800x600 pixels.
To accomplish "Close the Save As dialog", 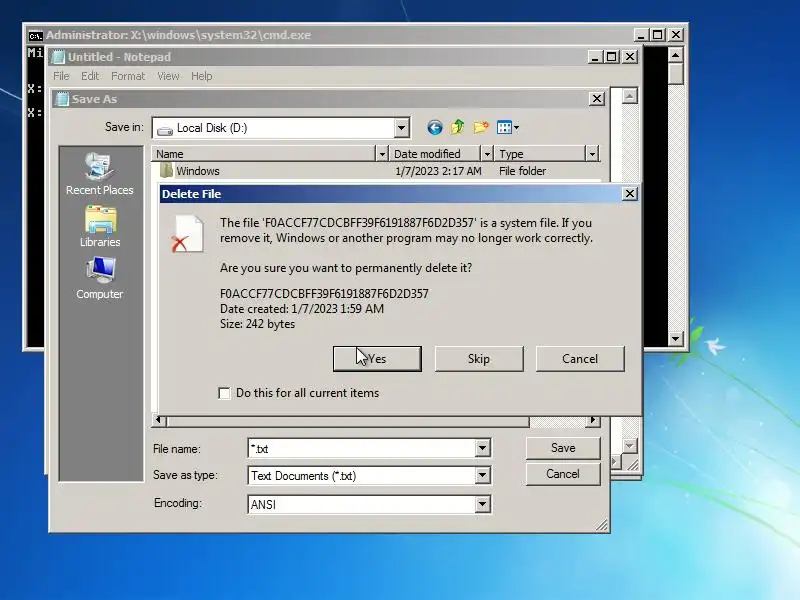I will coord(596,98).
